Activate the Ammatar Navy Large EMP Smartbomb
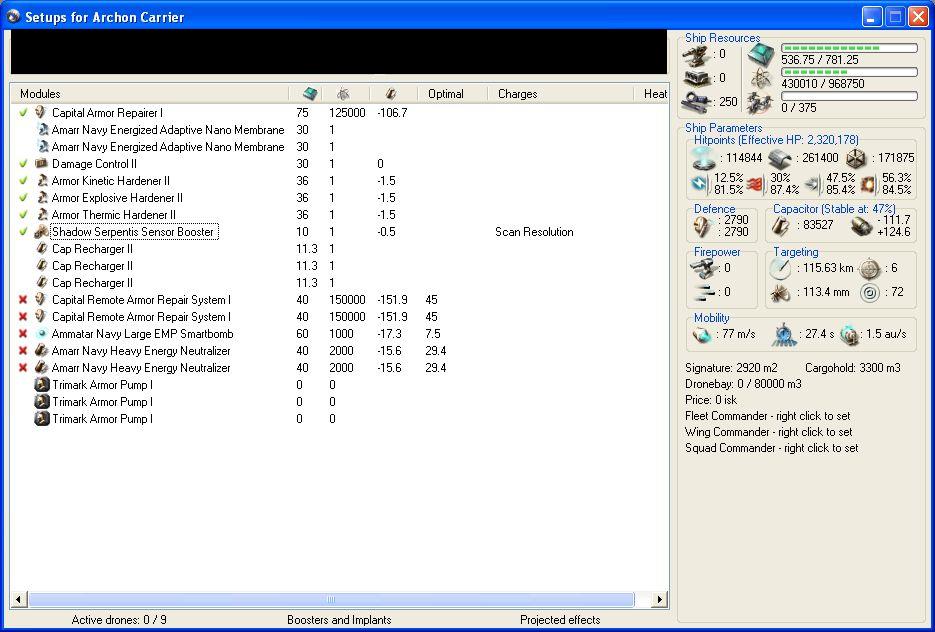Image resolution: width=935 pixels, height=632 pixels. pos(23,334)
